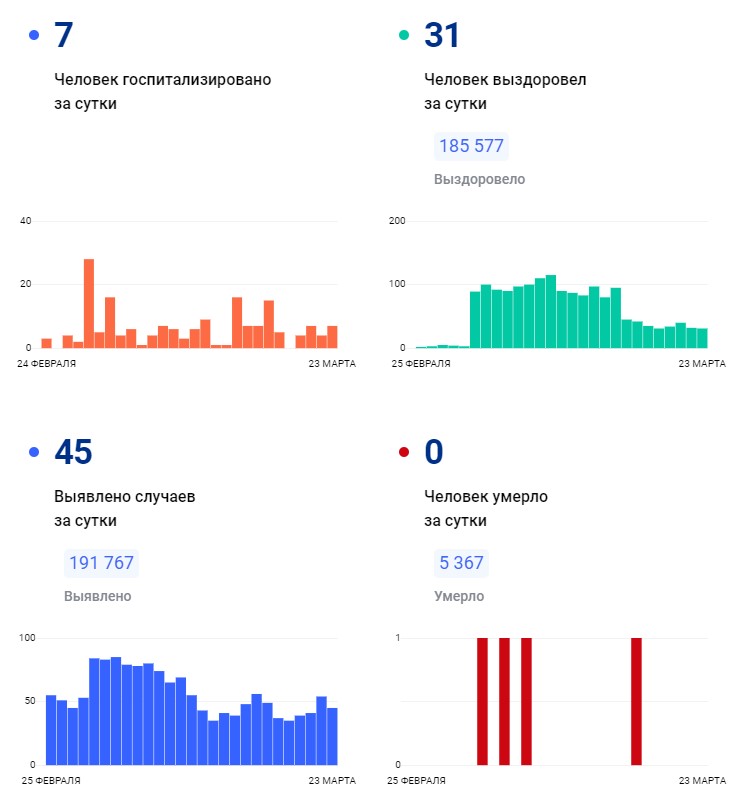
Task: Click the red dot beside number 0
Action: (x=404, y=453)
